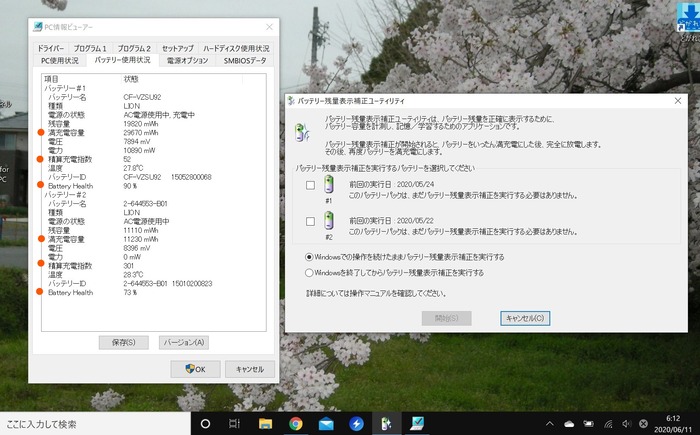The image size is (700, 435).
Task: Click the バージョン(A) button
Action: [x=183, y=343]
